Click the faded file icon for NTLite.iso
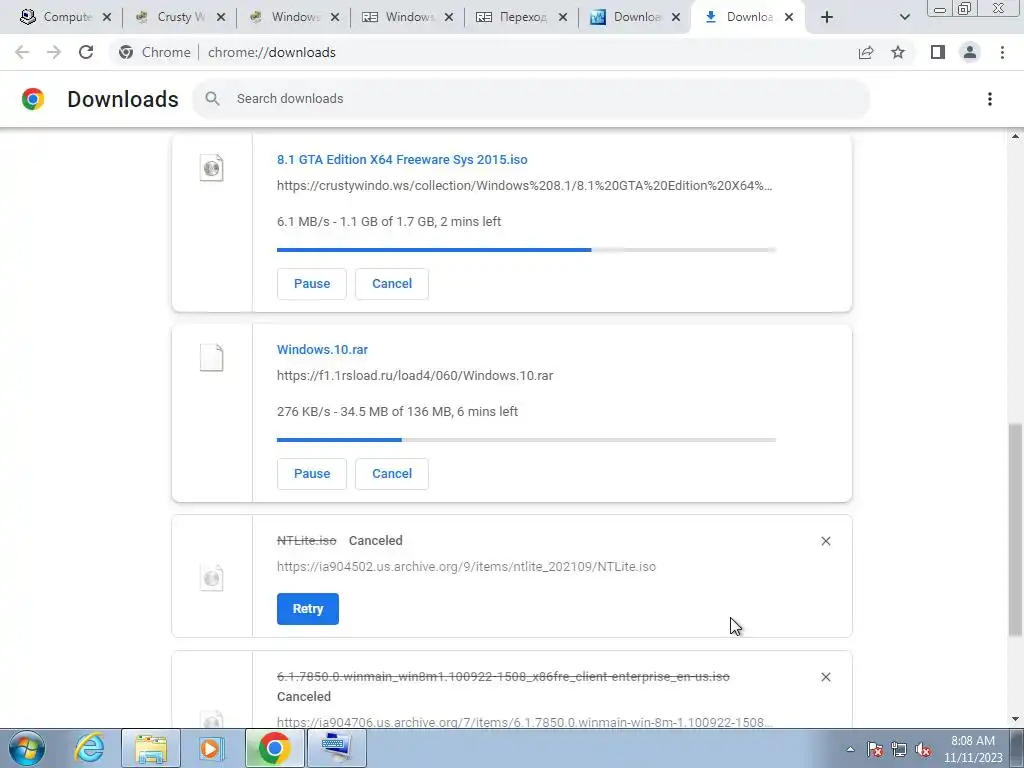This screenshot has height=768, width=1024. 212,577
